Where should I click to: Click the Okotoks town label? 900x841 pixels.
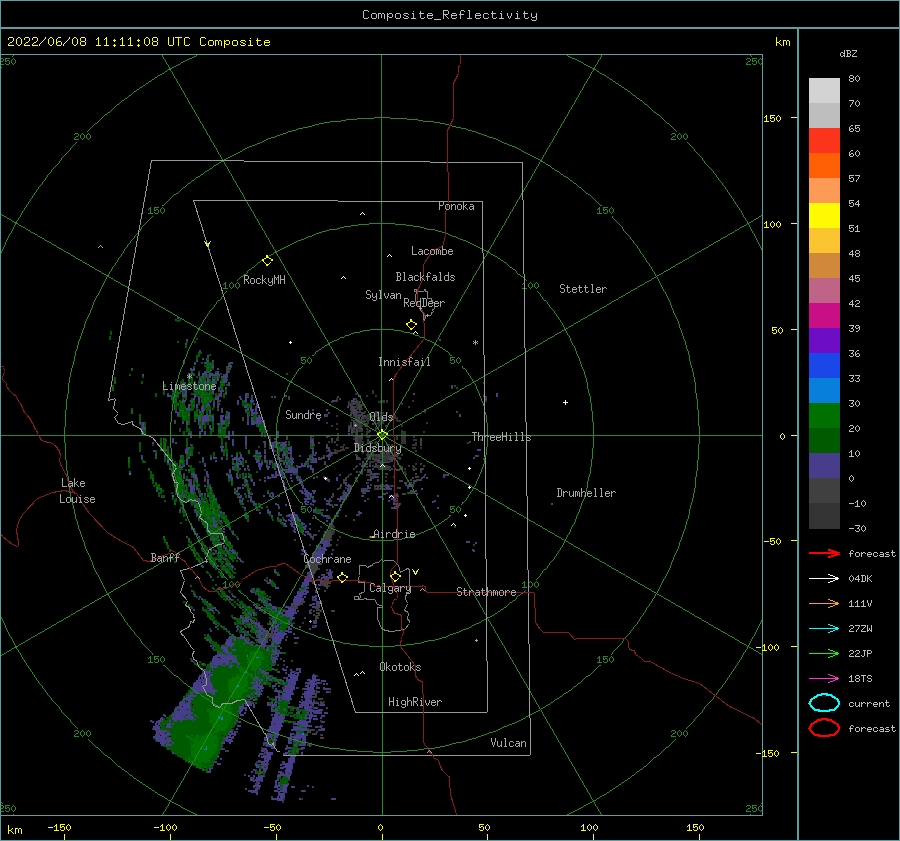point(400,667)
